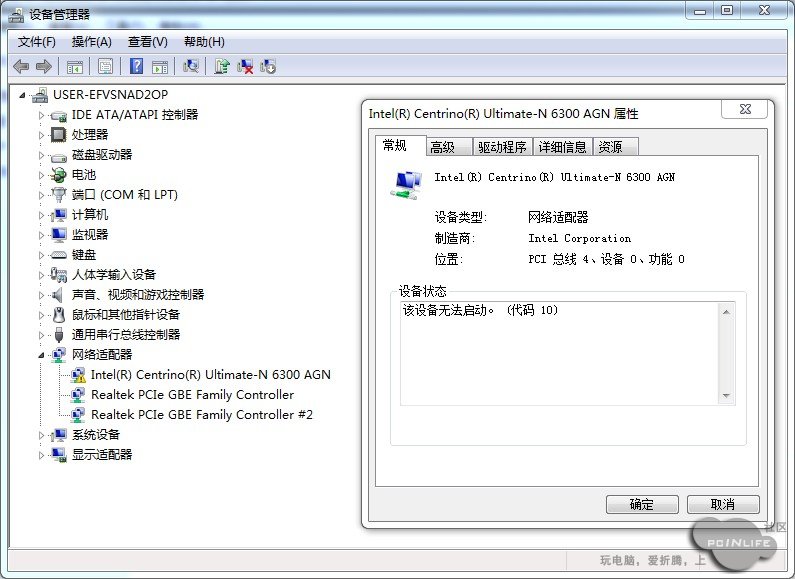The height and width of the screenshot is (579, 795).
Task: Click the show/hide console tree icon
Action: [75, 66]
